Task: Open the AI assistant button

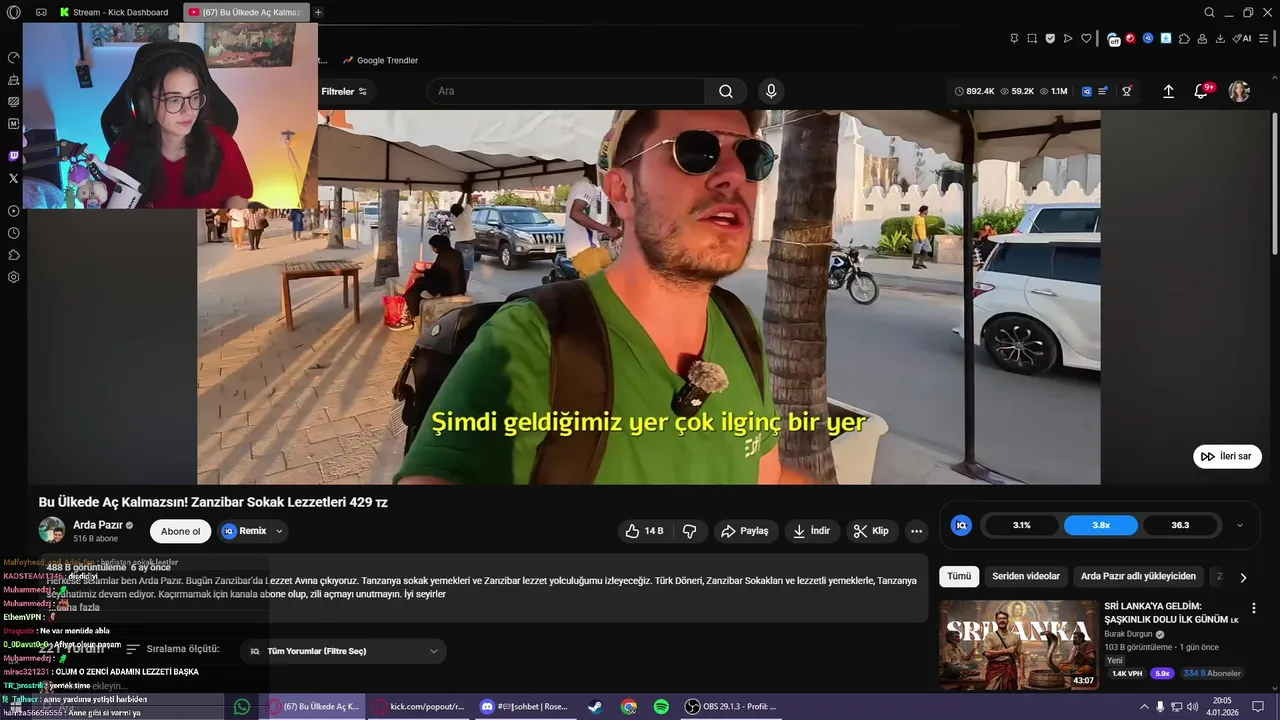Action: 1242,39
